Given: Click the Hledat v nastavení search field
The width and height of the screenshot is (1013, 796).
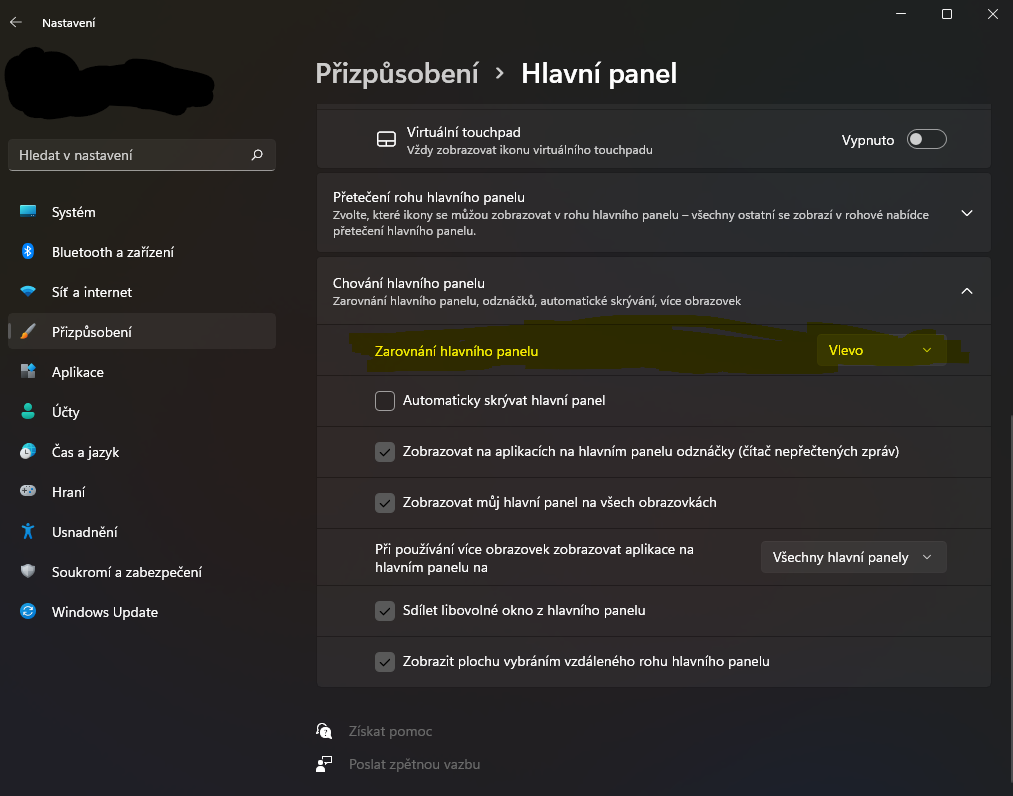Looking at the screenshot, I should tap(130, 155).
